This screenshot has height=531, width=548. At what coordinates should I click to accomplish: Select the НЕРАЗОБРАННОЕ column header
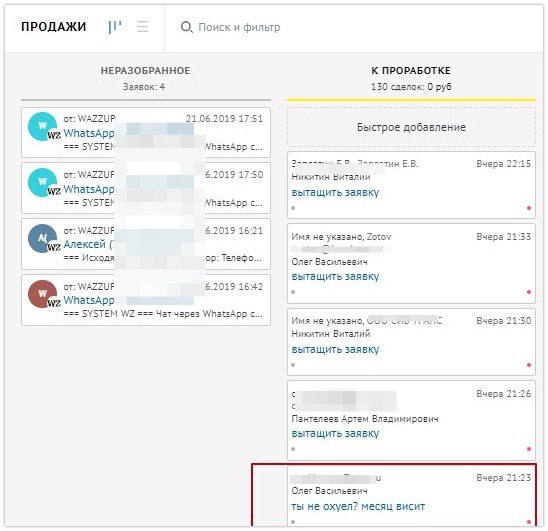click(145, 70)
